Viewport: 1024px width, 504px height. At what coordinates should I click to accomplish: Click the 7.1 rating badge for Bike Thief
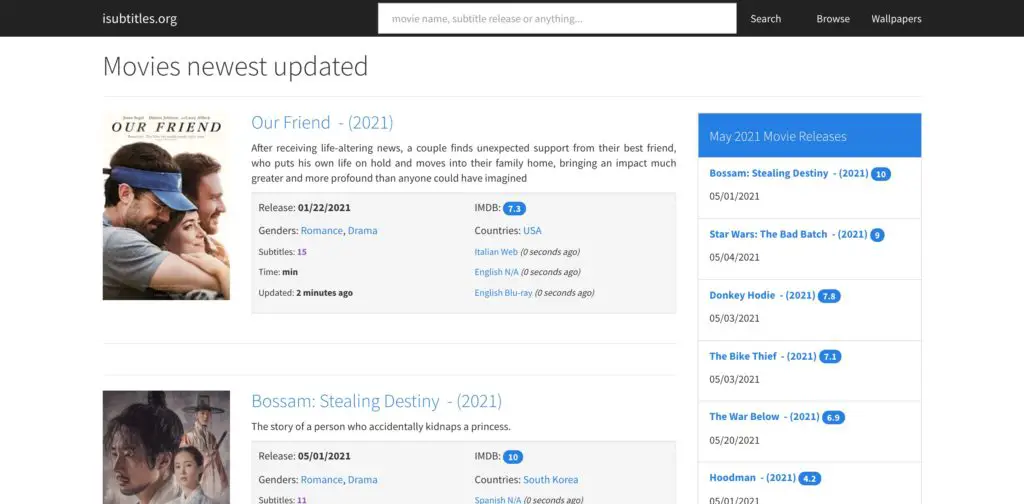click(x=830, y=356)
